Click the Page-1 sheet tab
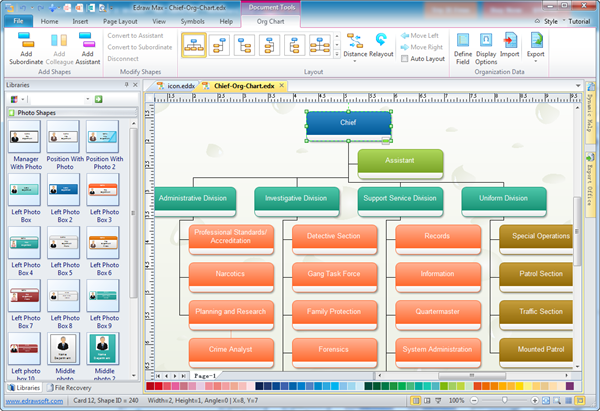The width and height of the screenshot is (600, 411). tap(205, 376)
